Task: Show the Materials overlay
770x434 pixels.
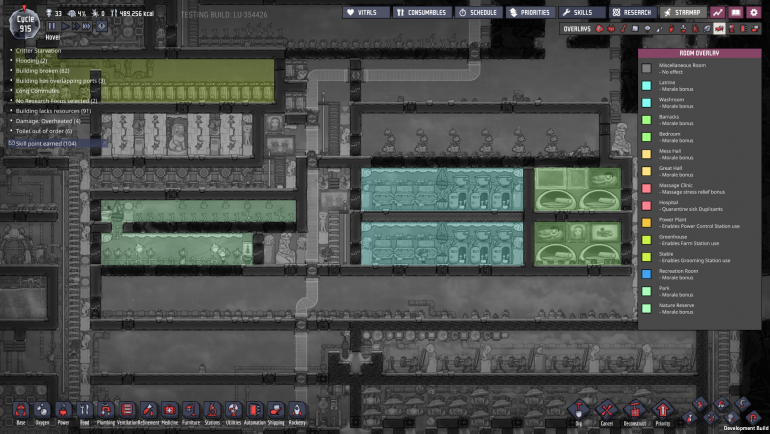Action: (635, 28)
